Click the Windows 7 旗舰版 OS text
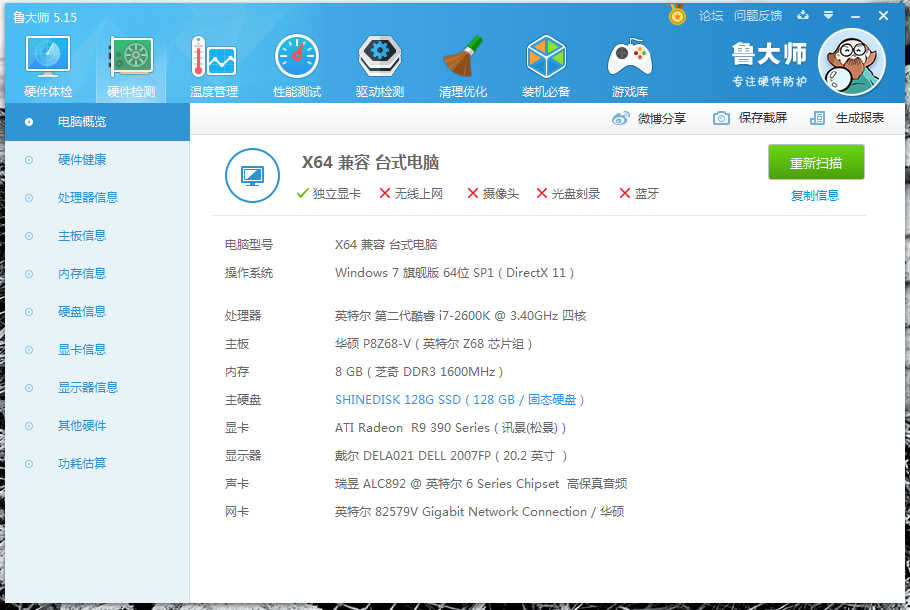 coord(454,273)
